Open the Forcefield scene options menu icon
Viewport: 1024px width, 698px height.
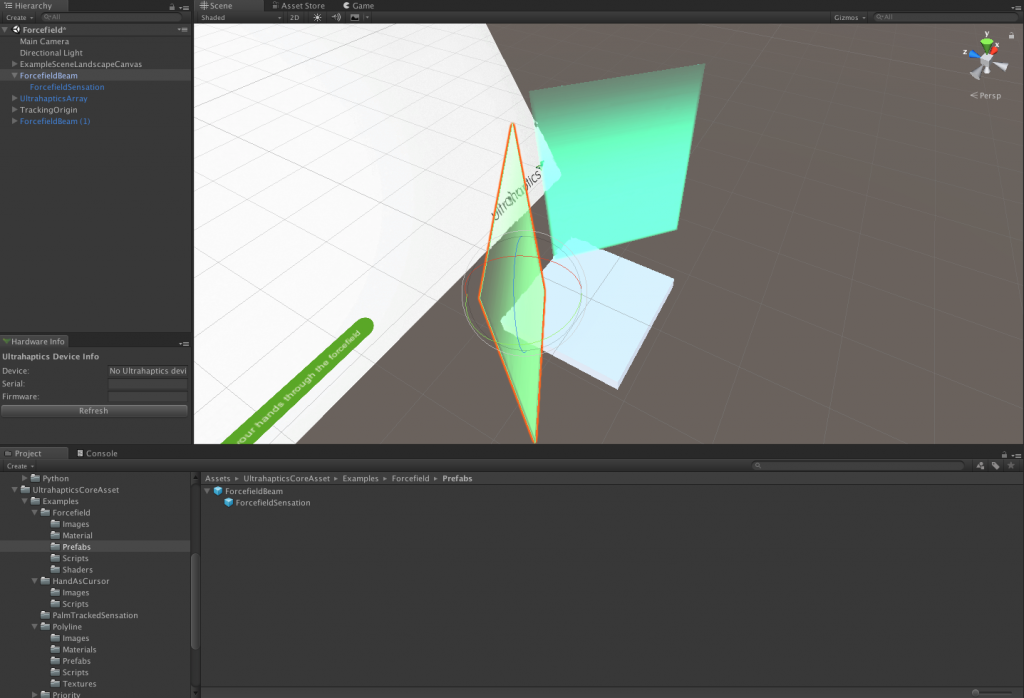click(183, 30)
